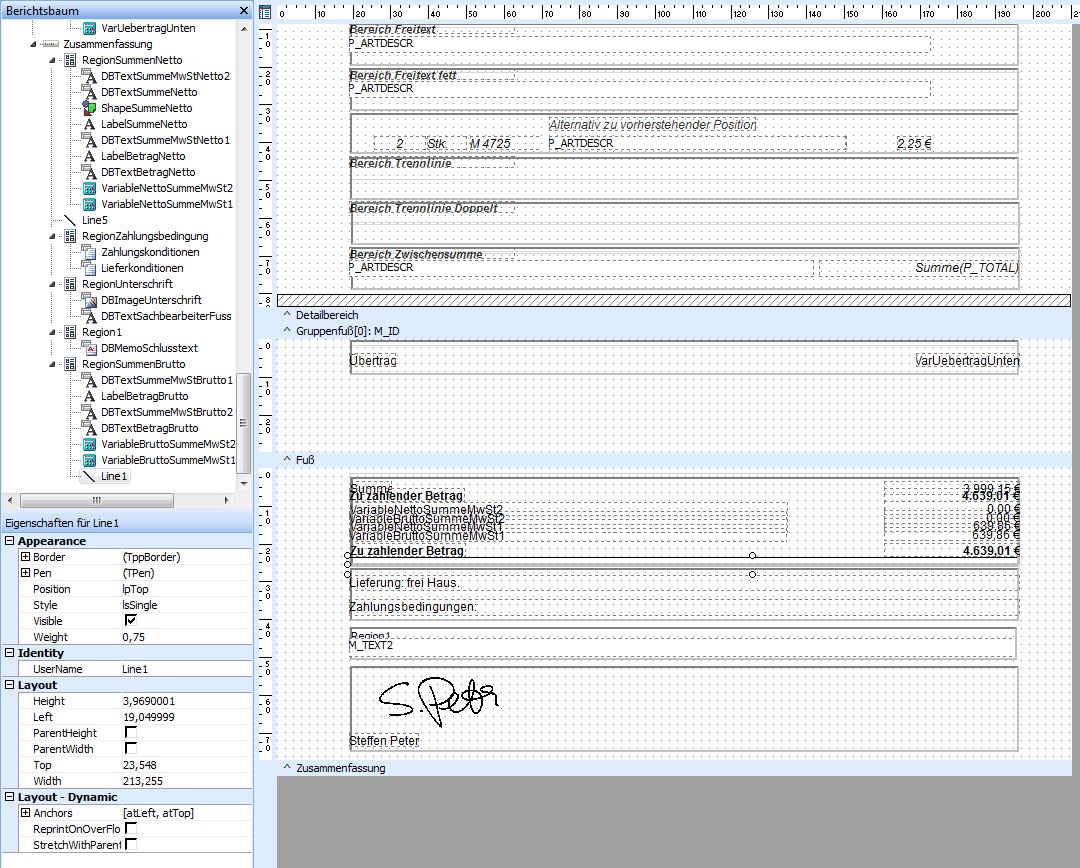Click the ruler corner report icon

pyautogui.click(x=265, y=12)
